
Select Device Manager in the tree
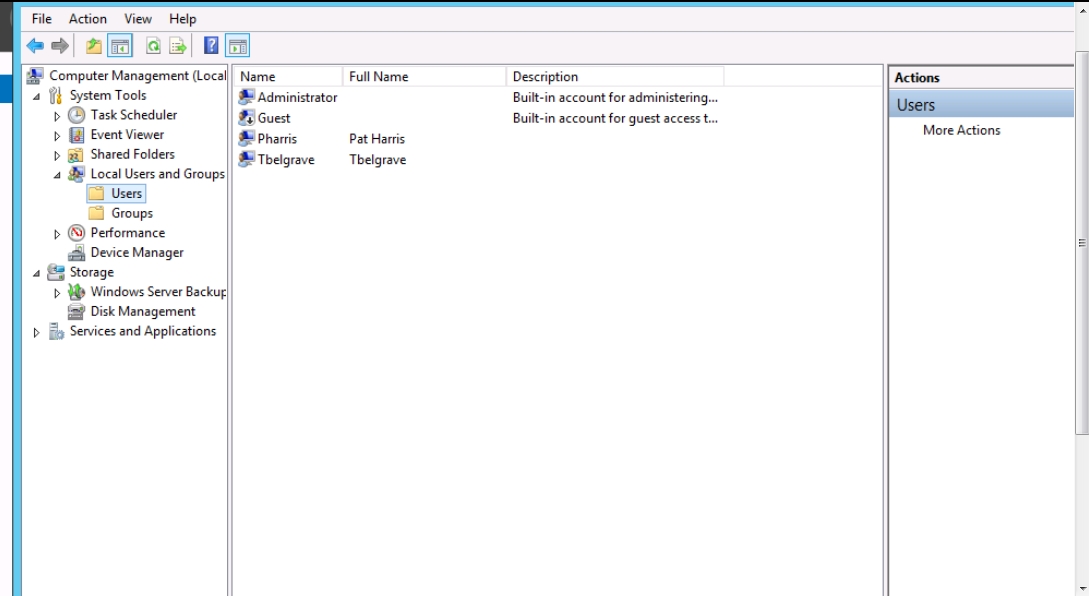point(137,253)
